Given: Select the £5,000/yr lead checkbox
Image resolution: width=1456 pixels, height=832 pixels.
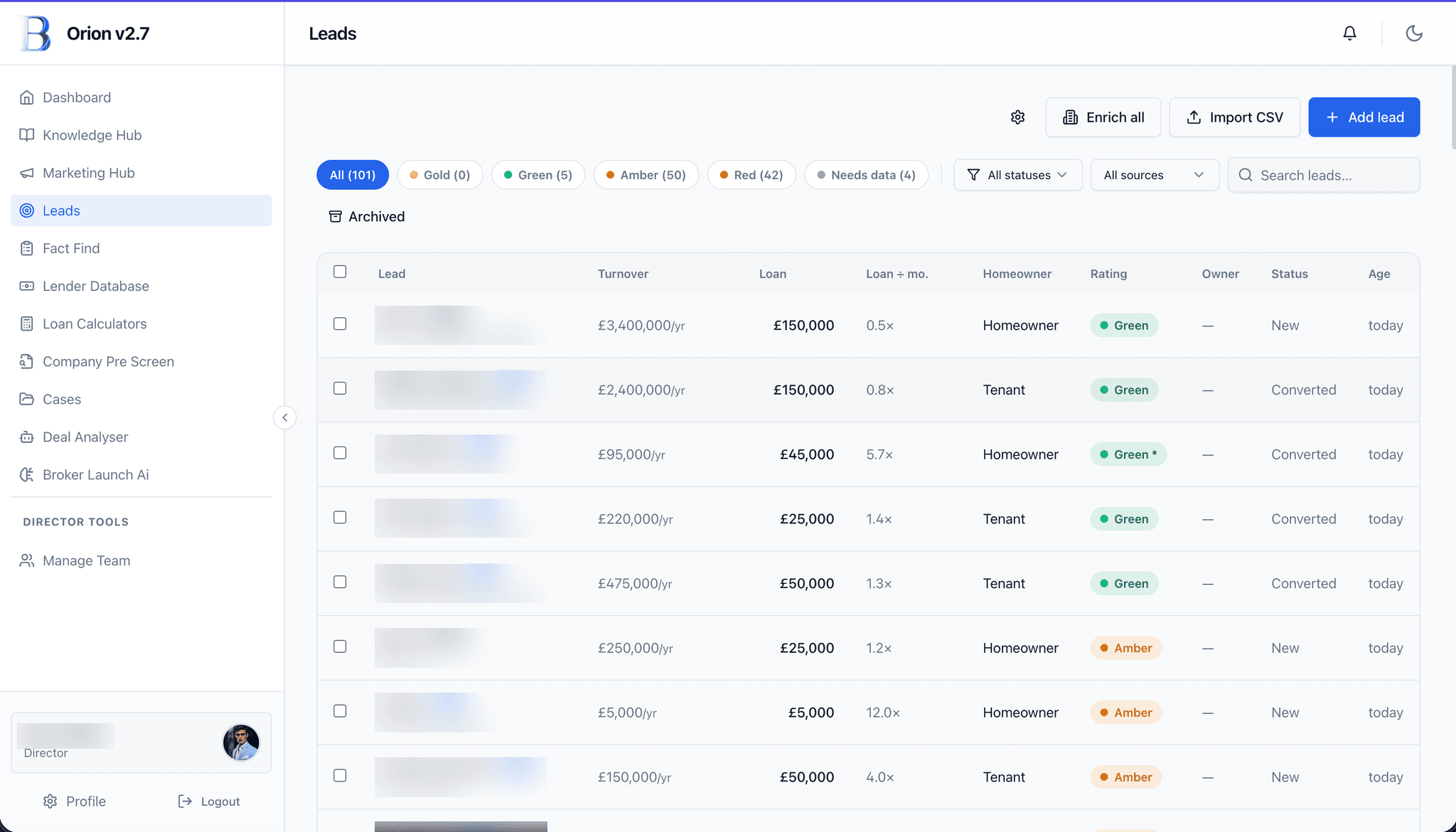Looking at the screenshot, I should tap(340, 711).
